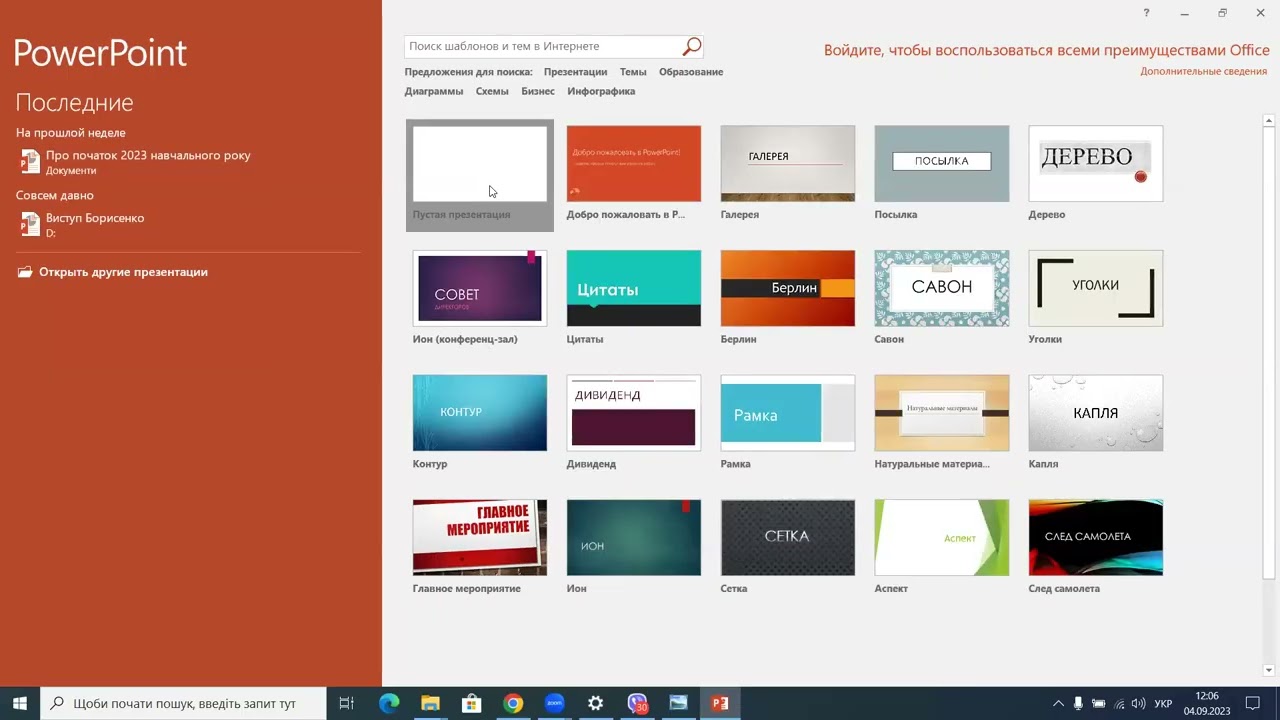The width and height of the screenshot is (1280, 720).
Task: Launch Google Chrome from taskbar
Action: pos(513,703)
